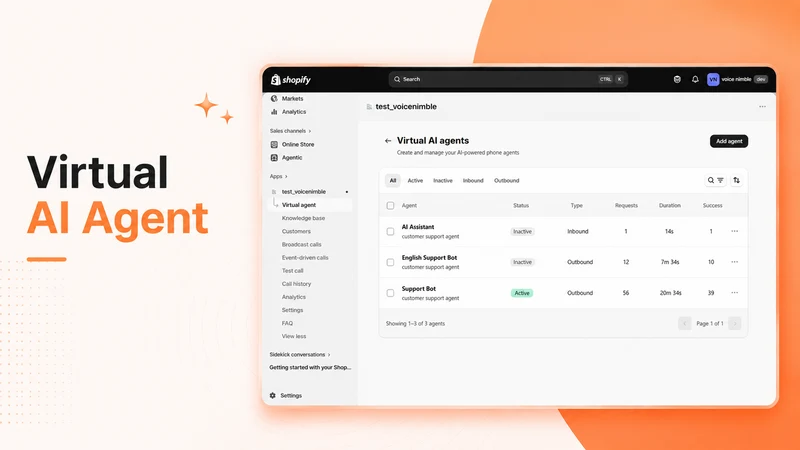Open Call history page
Image resolution: width=800 pixels, height=450 pixels.
[x=296, y=284]
